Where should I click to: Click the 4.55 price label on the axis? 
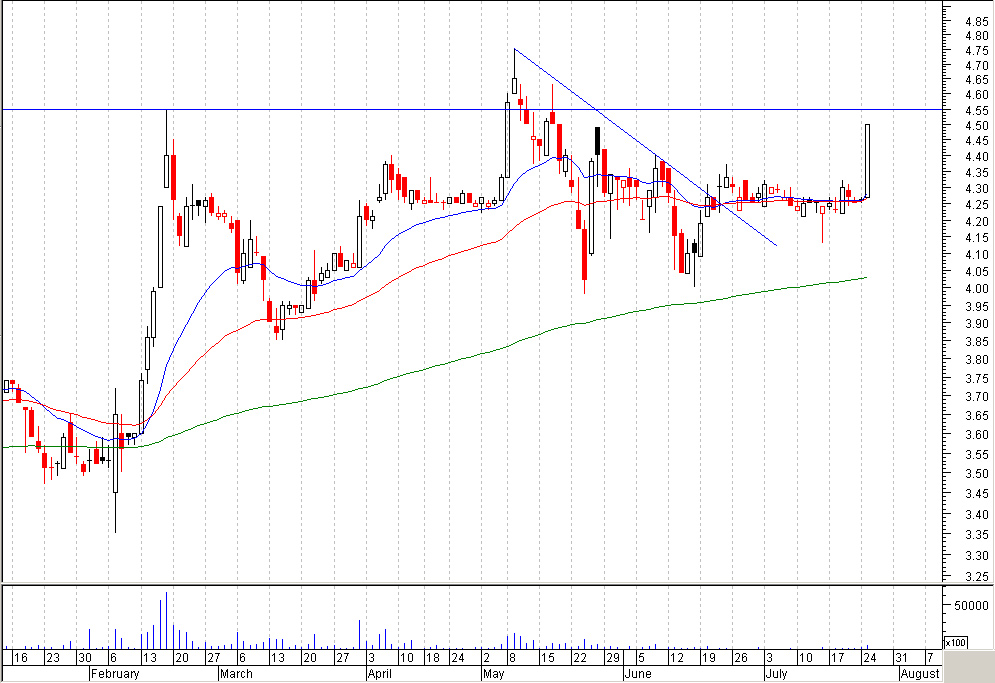point(976,110)
